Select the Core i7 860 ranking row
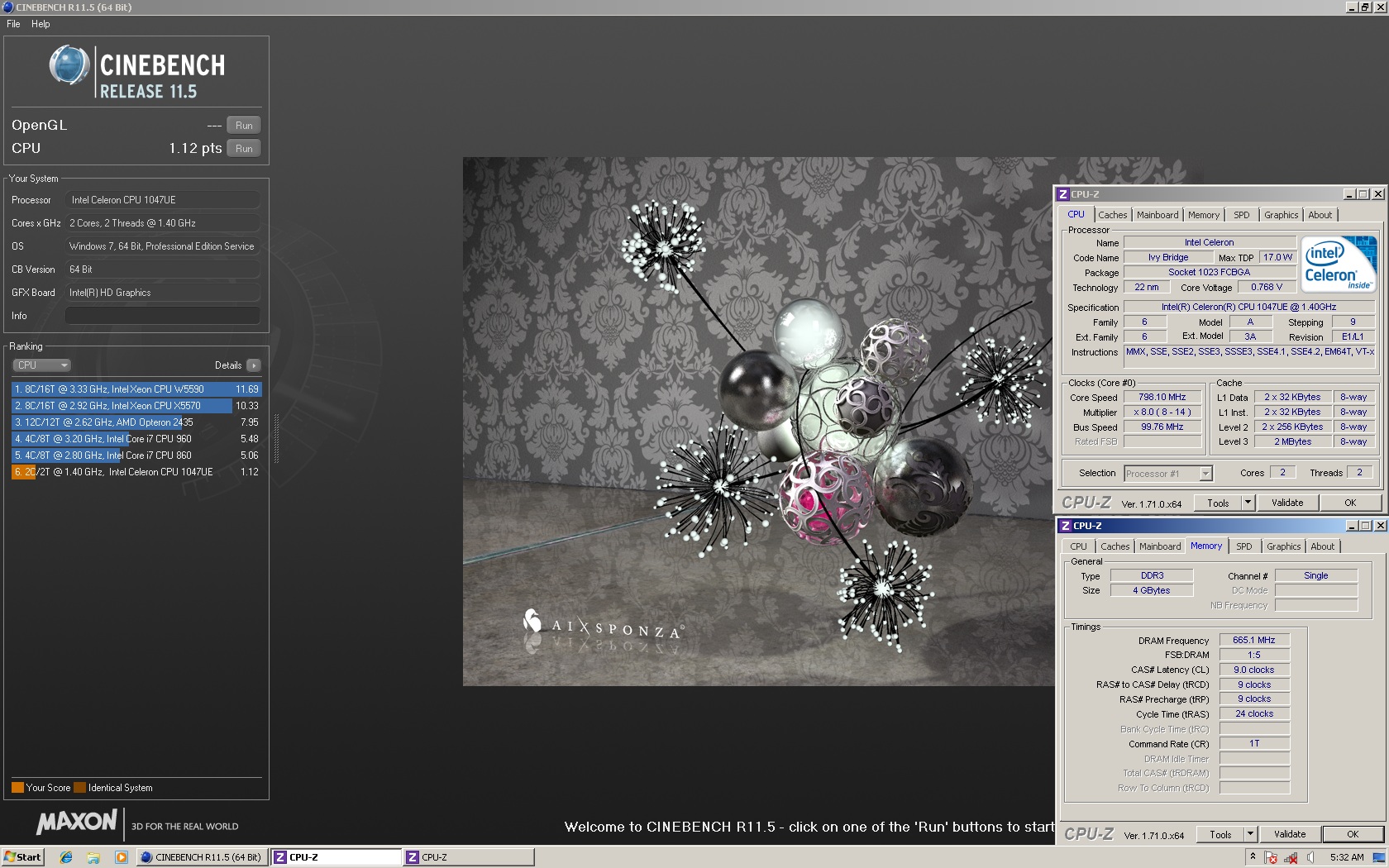1389x868 pixels. [136, 455]
